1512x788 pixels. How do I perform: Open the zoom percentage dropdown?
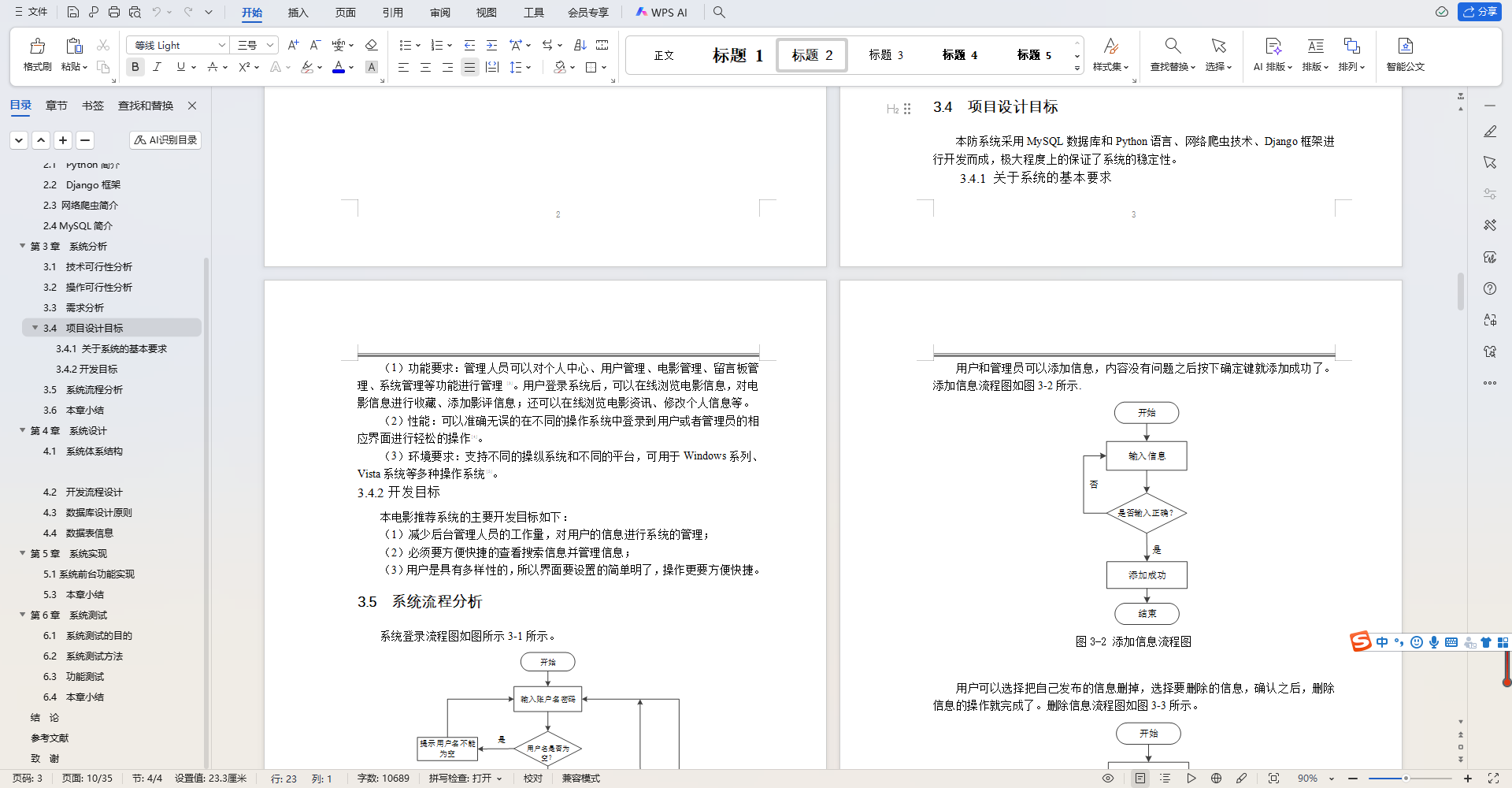click(1332, 779)
